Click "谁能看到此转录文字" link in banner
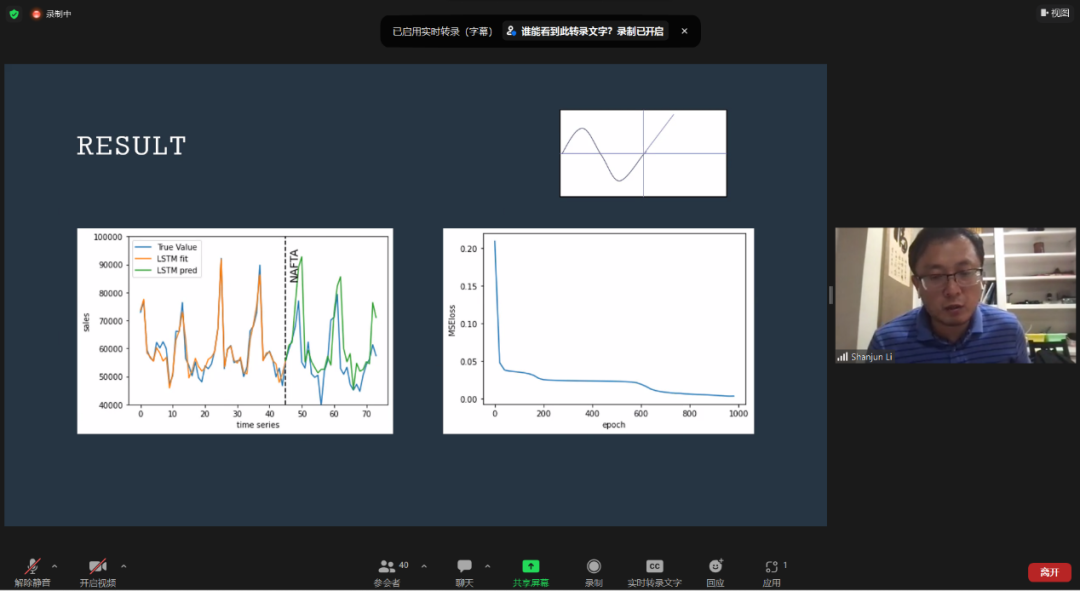This screenshot has width=1080, height=591. (x=586, y=31)
